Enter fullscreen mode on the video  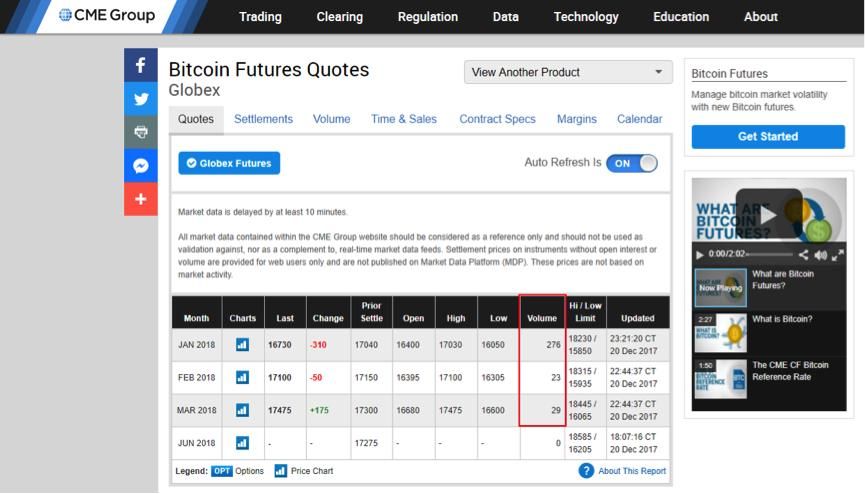click(838, 255)
